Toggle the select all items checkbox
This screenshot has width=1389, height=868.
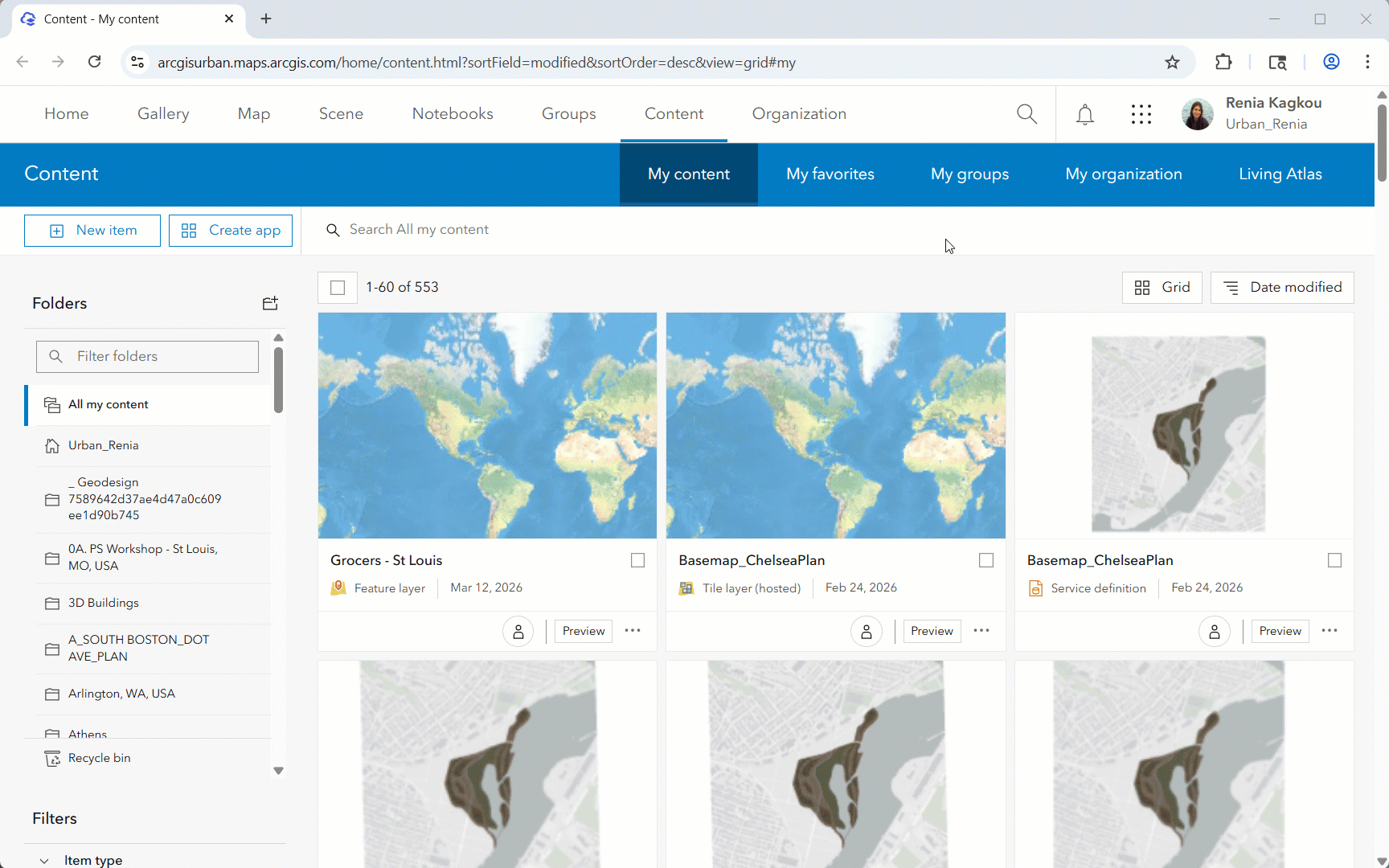[x=338, y=288]
